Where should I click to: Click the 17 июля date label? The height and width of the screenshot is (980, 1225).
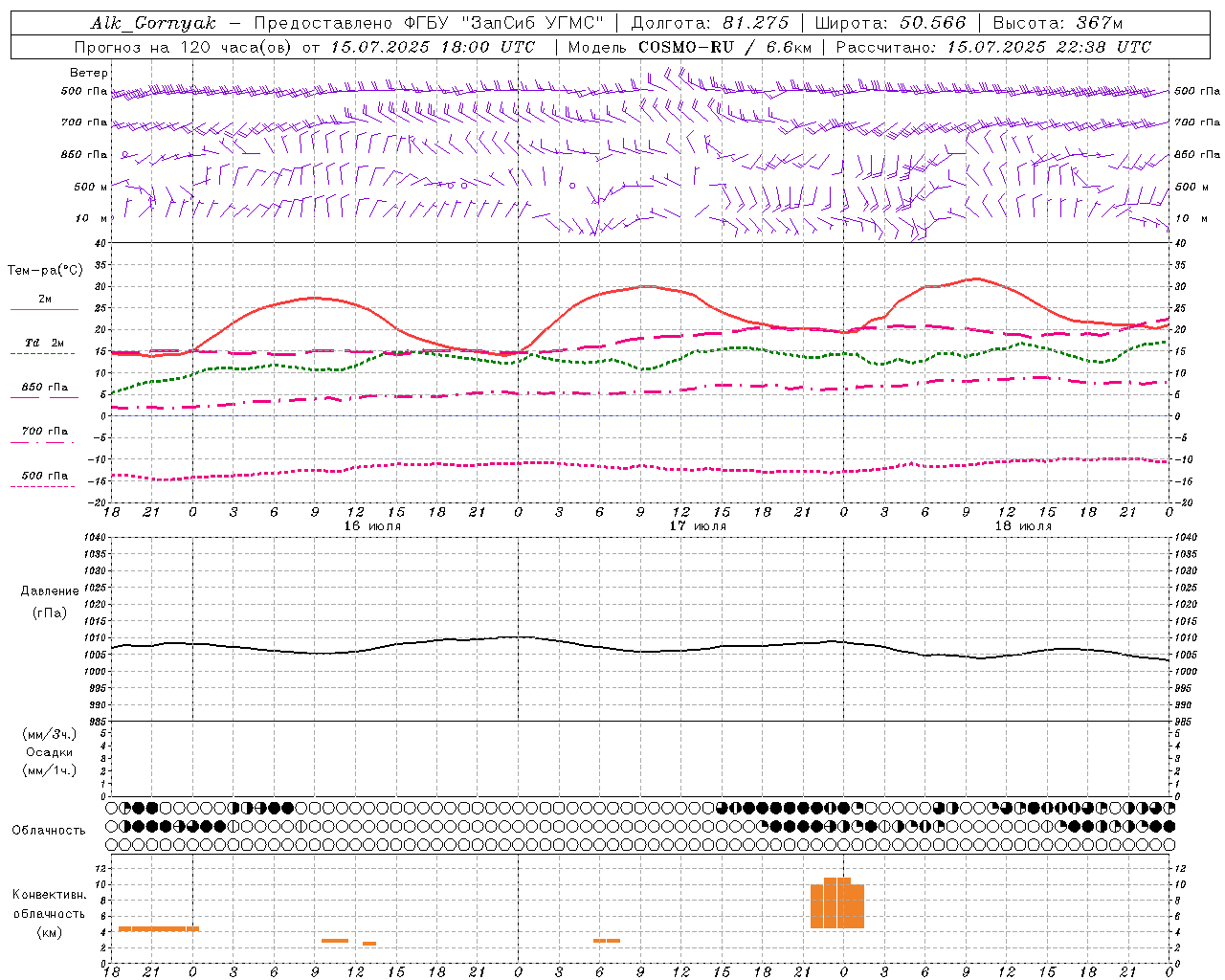coord(698,526)
